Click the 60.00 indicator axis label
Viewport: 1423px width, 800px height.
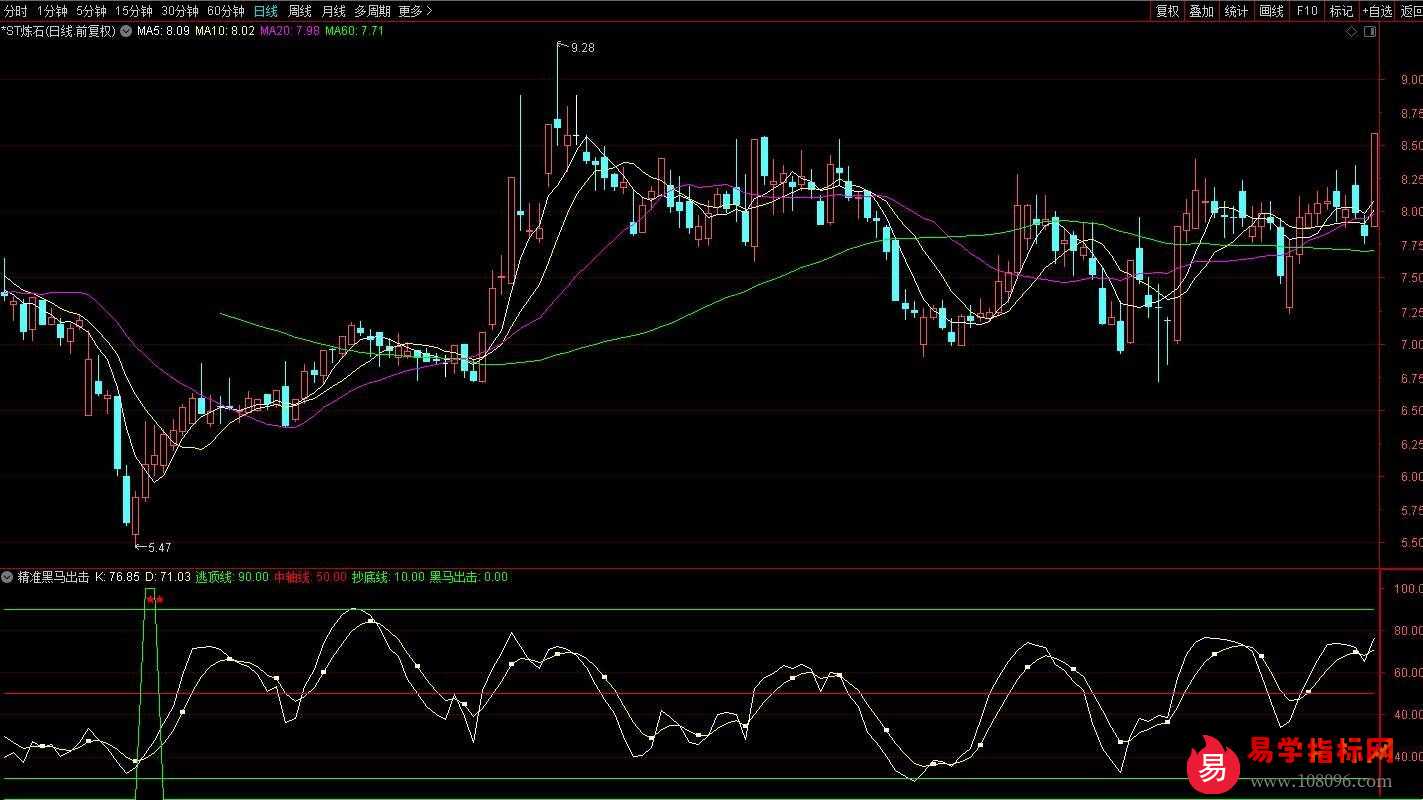[x=1408, y=673]
